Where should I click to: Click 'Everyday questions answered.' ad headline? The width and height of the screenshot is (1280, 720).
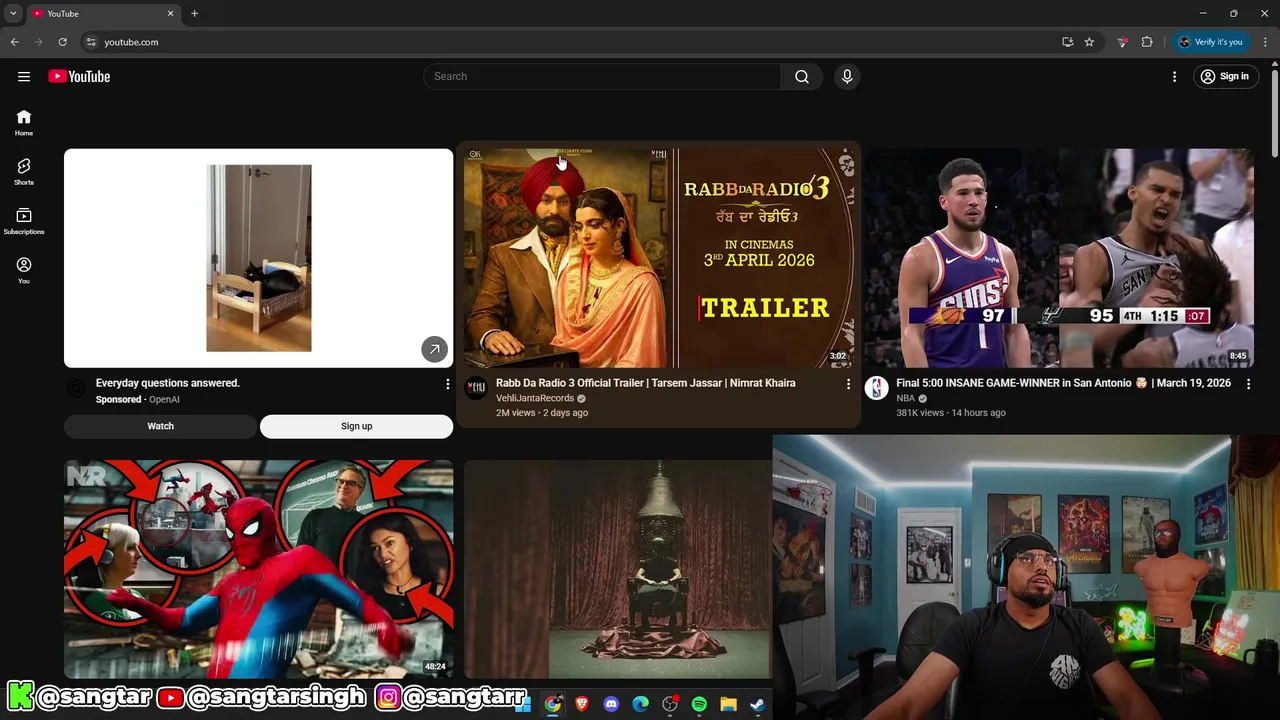tap(168, 383)
